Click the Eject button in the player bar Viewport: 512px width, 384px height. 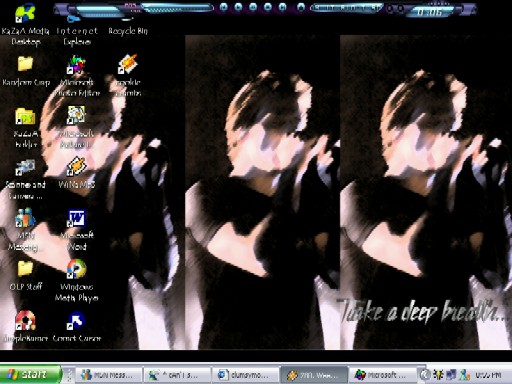301,7
